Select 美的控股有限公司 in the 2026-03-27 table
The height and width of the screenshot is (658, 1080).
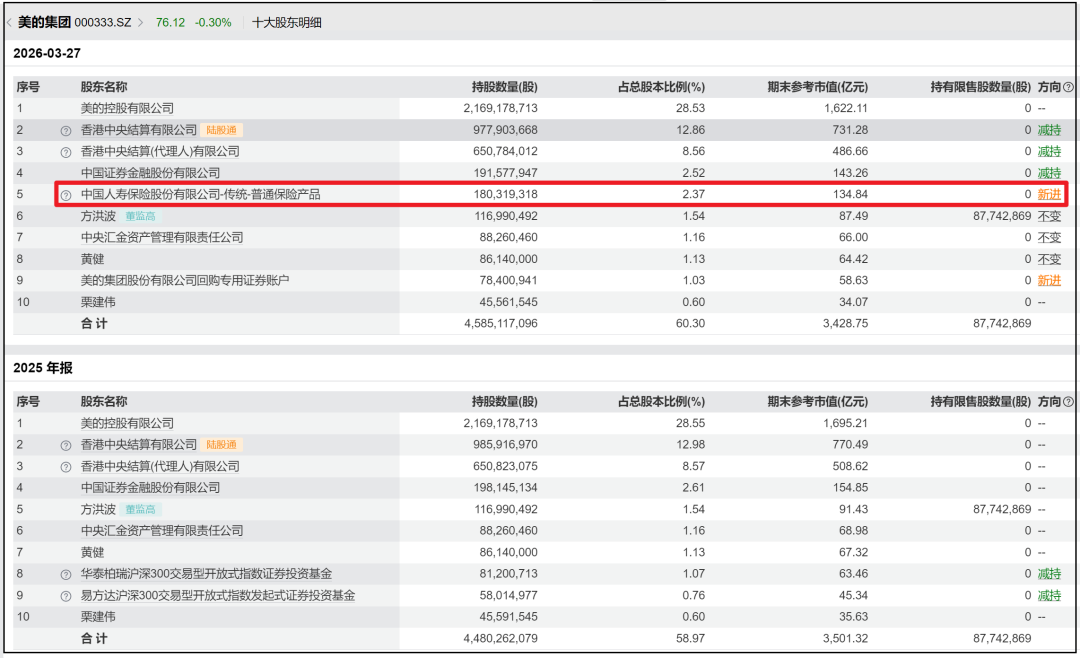coord(127,108)
